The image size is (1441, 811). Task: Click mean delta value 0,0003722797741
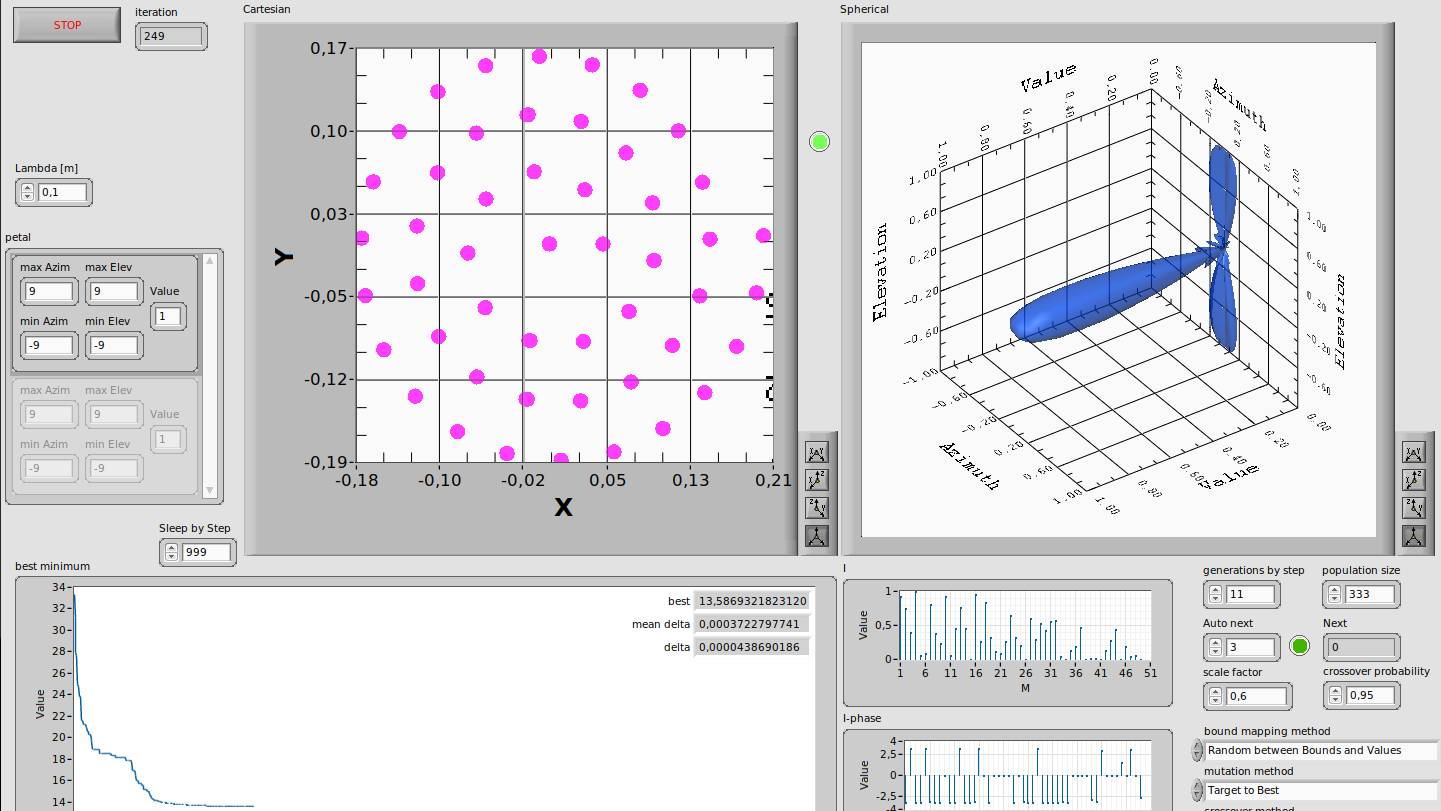click(752, 624)
